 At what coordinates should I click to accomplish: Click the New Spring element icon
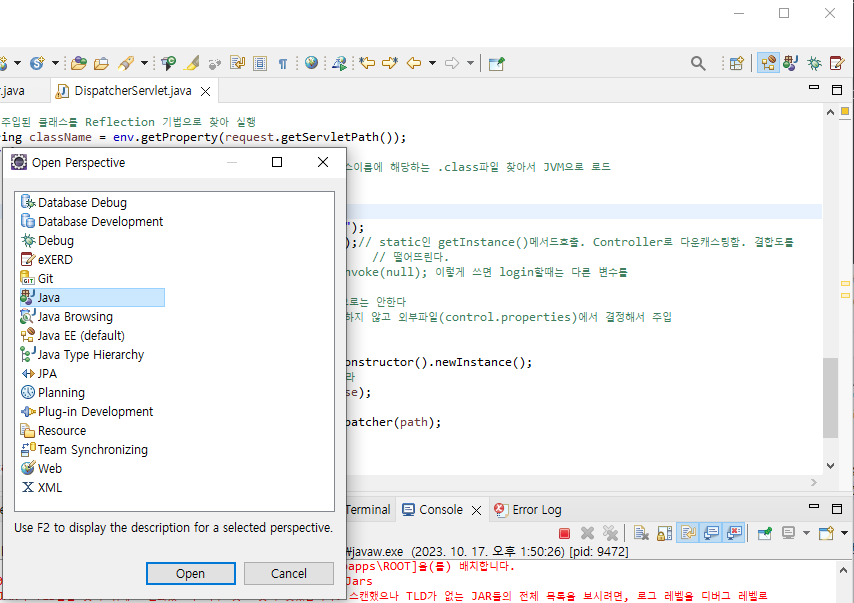tap(37, 63)
